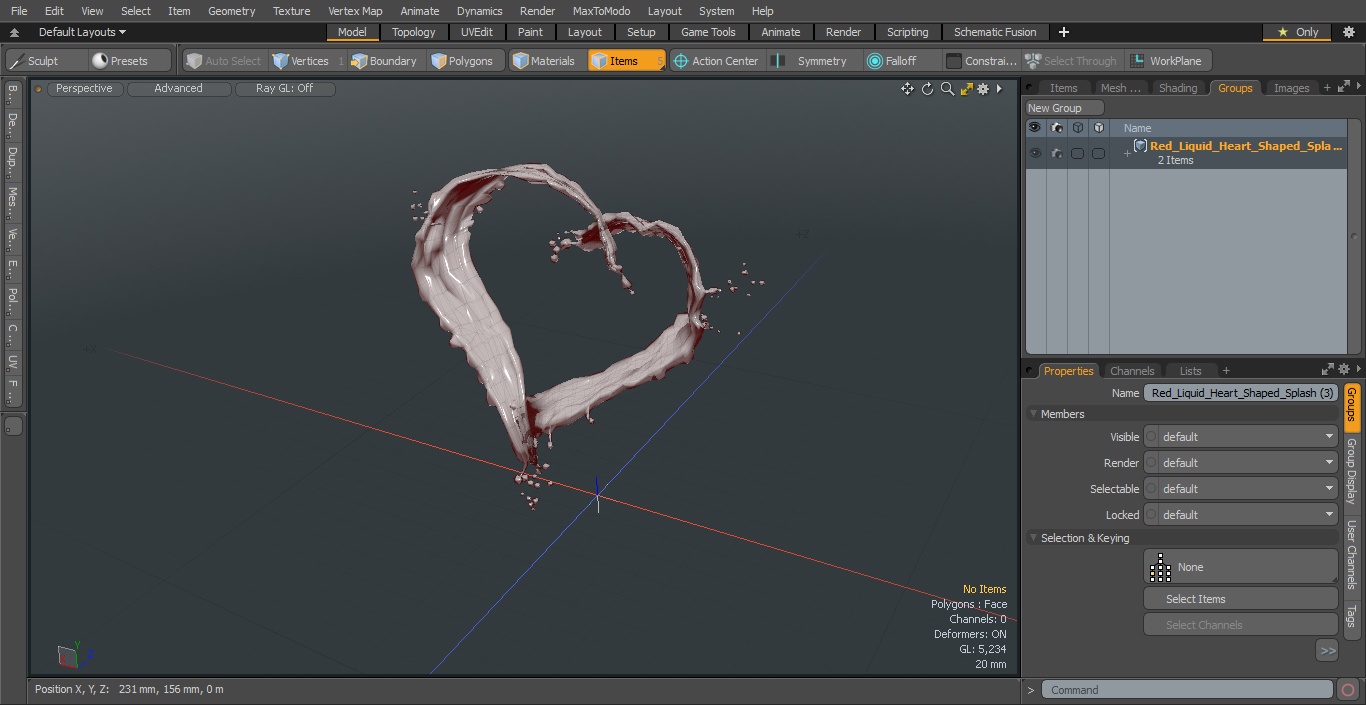
Task: Click the camera column header in Groups list
Action: click(1057, 128)
